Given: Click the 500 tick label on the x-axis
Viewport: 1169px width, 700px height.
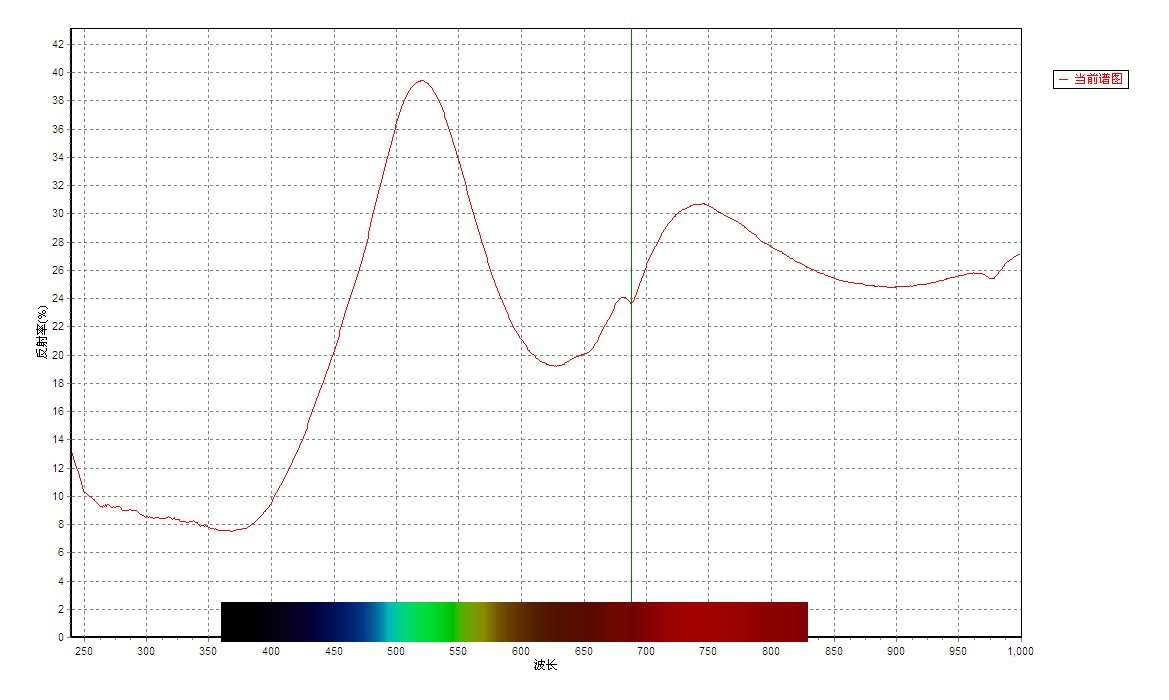Looking at the screenshot, I should click(x=396, y=651).
